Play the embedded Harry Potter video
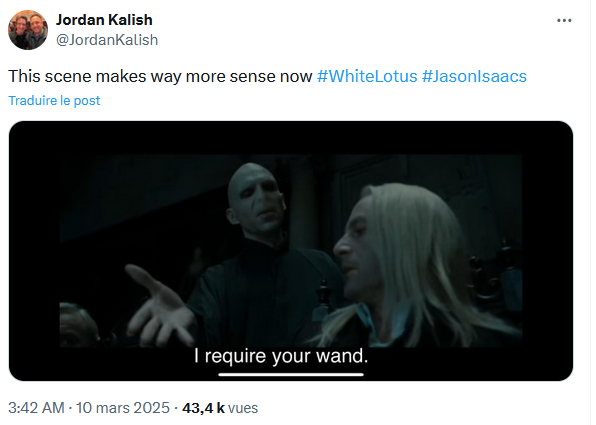596x425 pixels. click(291, 251)
